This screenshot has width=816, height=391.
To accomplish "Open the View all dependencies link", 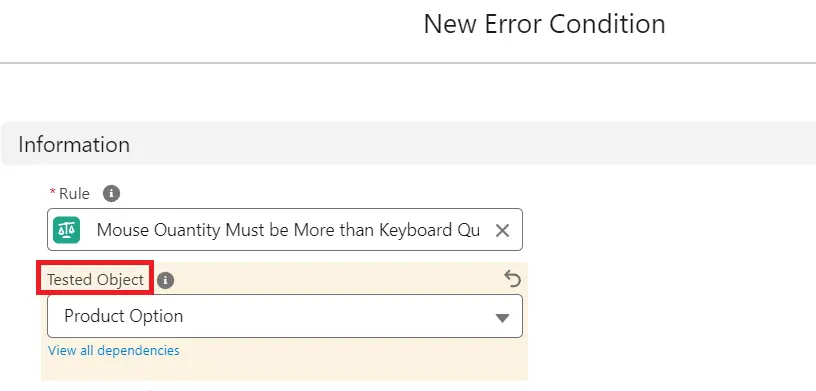I will (113, 350).
